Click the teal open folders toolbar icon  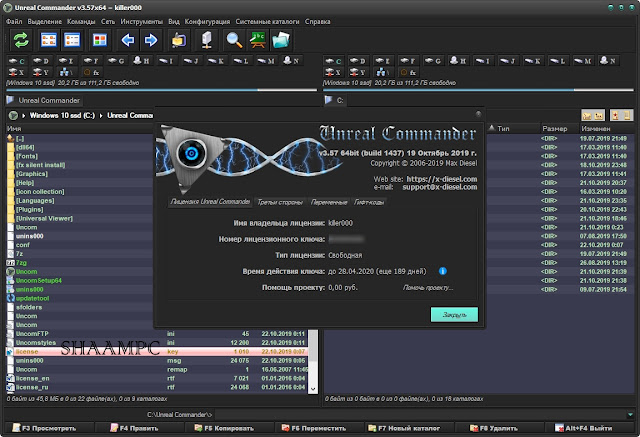pyautogui.click(x=281, y=40)
